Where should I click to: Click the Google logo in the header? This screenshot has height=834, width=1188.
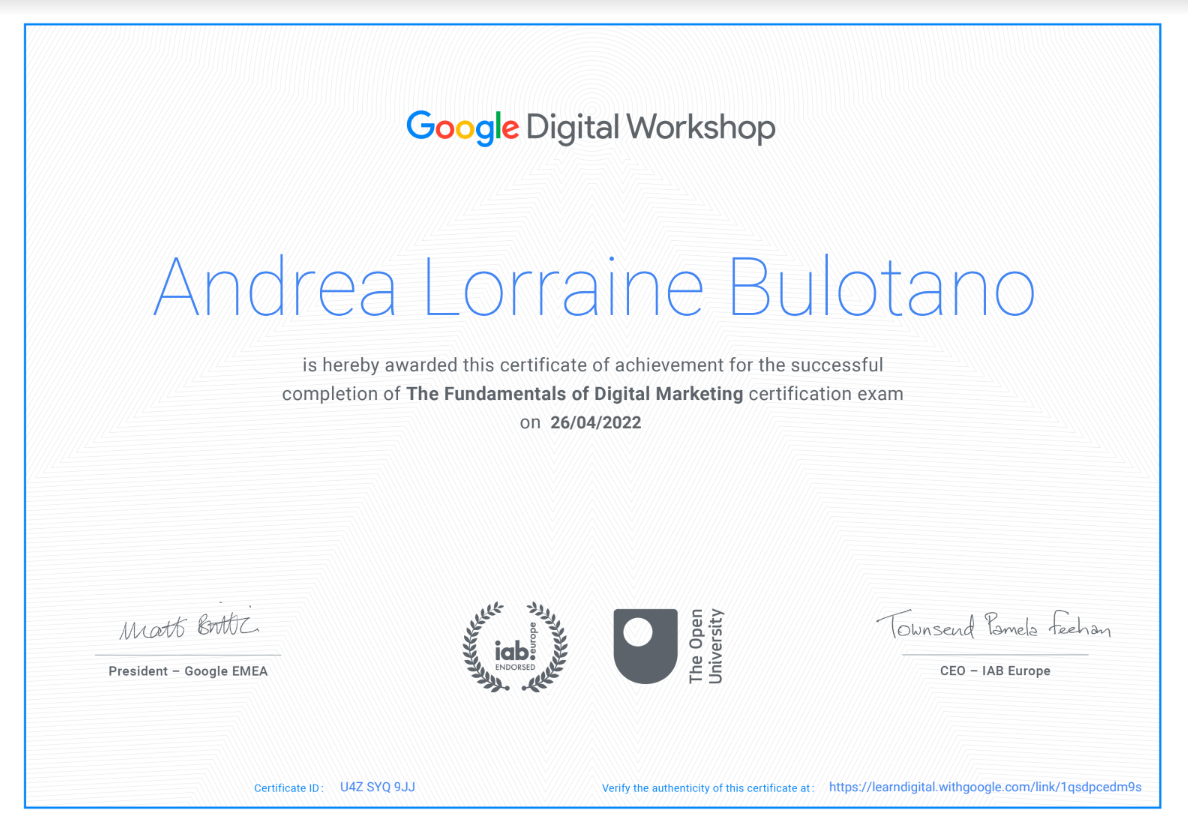coord(462,128)
